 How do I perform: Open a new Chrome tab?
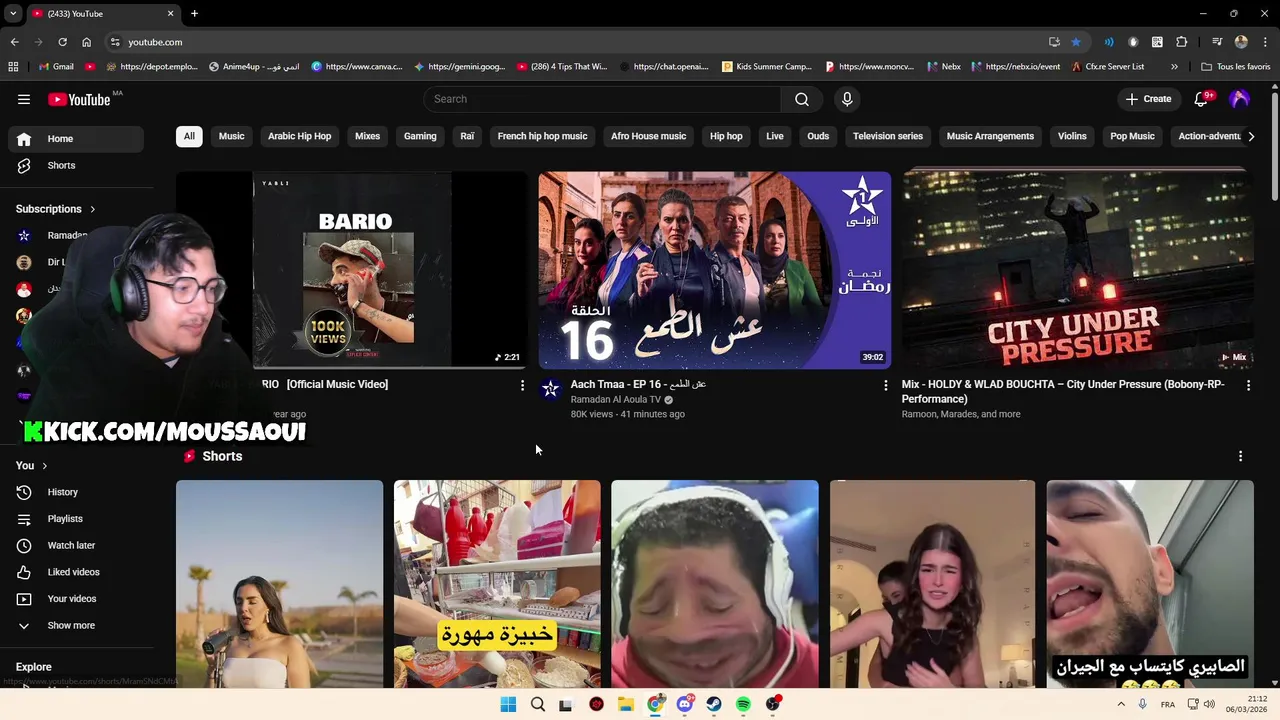194,14
